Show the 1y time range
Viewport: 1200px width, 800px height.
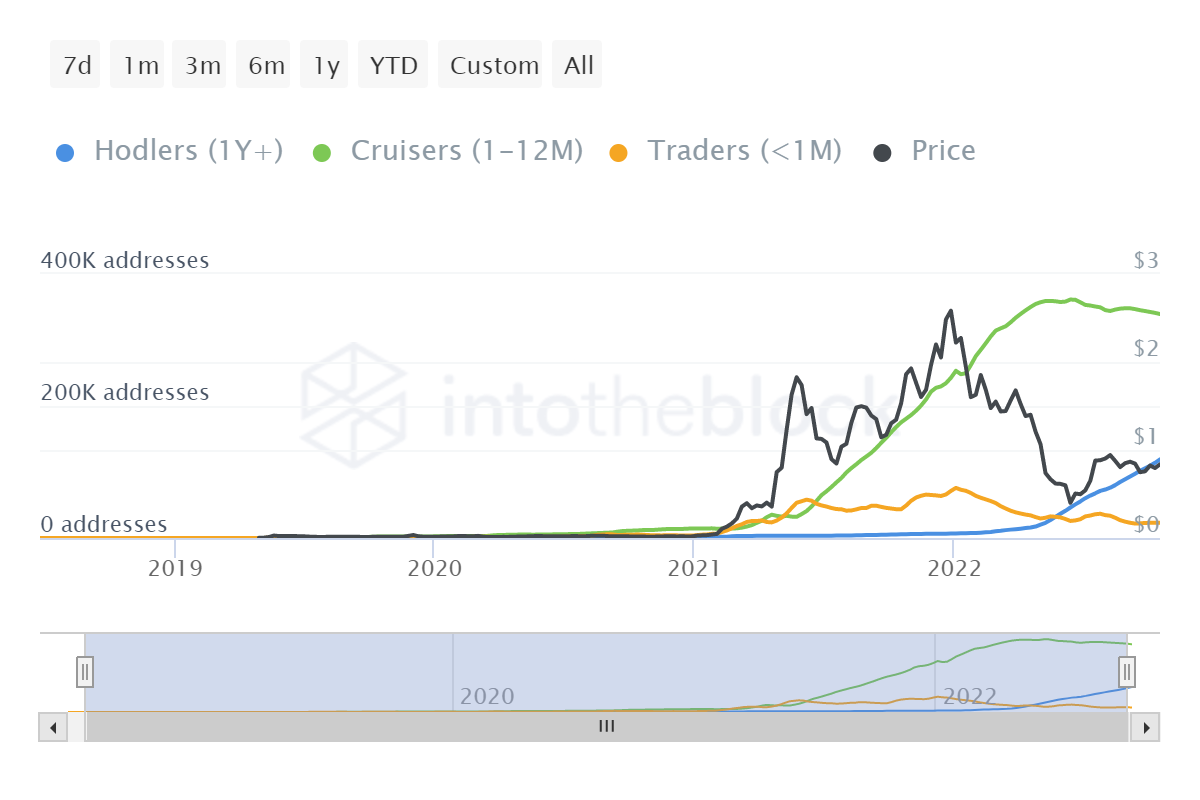[x=326, y=66]
